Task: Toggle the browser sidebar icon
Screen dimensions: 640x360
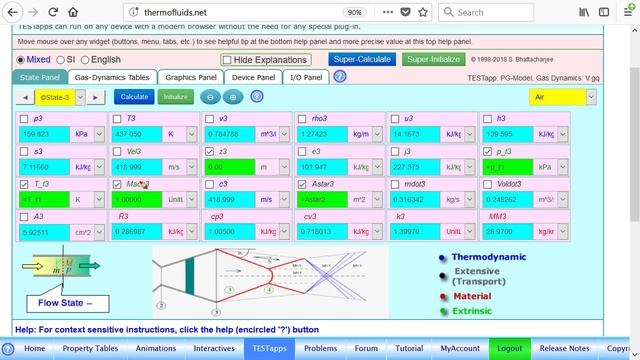Action: coord(604,12)
